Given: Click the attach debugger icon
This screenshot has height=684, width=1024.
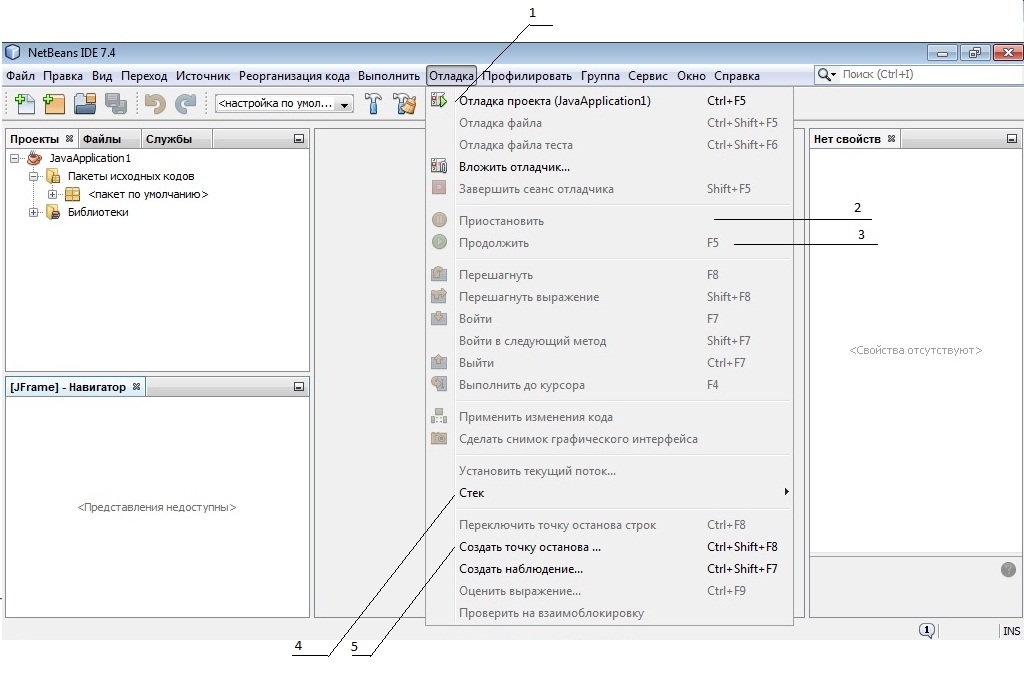Looking at the screenshot, I should [x=439, y=166].
